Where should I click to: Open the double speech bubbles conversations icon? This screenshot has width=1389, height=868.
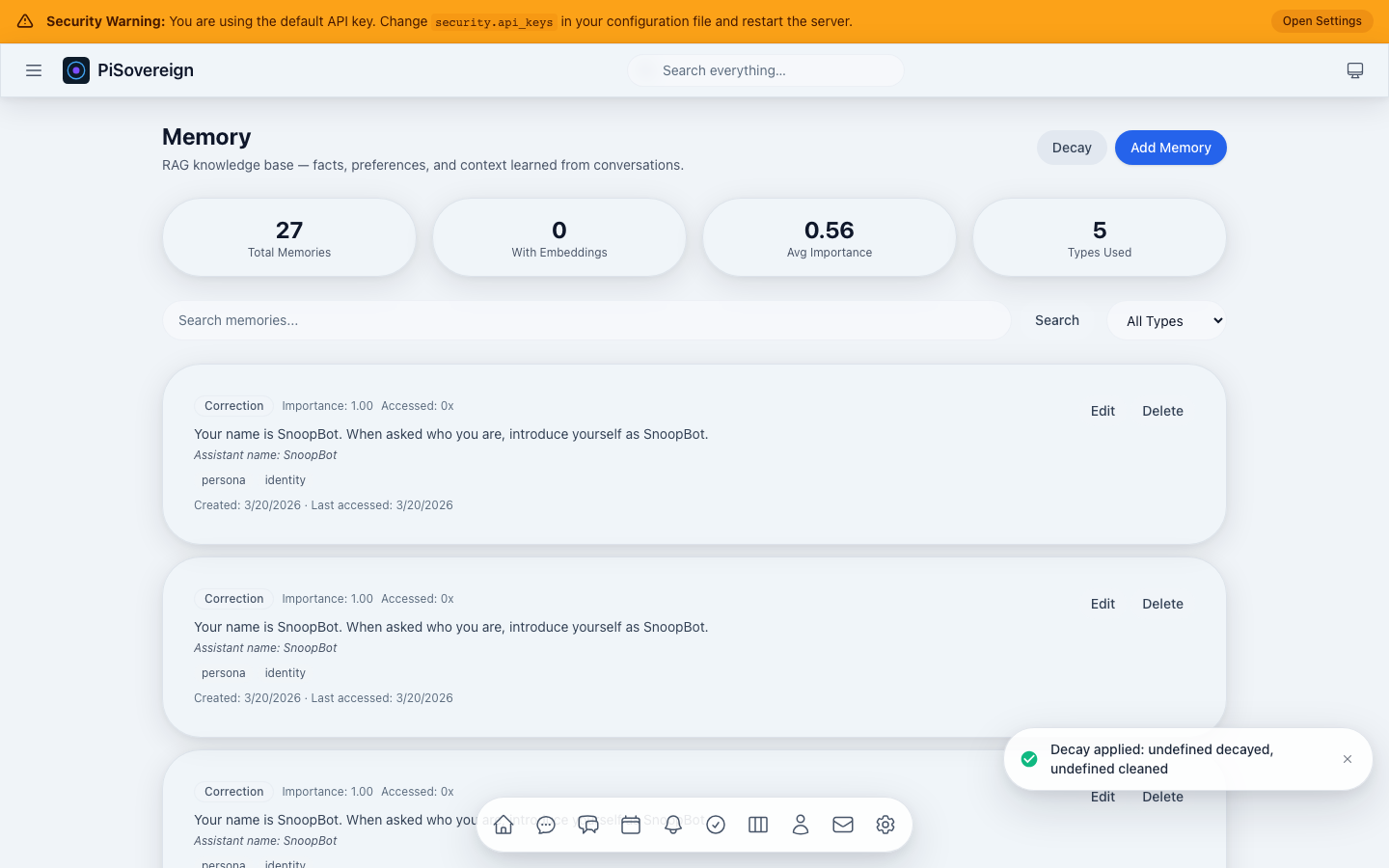click(588, 825)
